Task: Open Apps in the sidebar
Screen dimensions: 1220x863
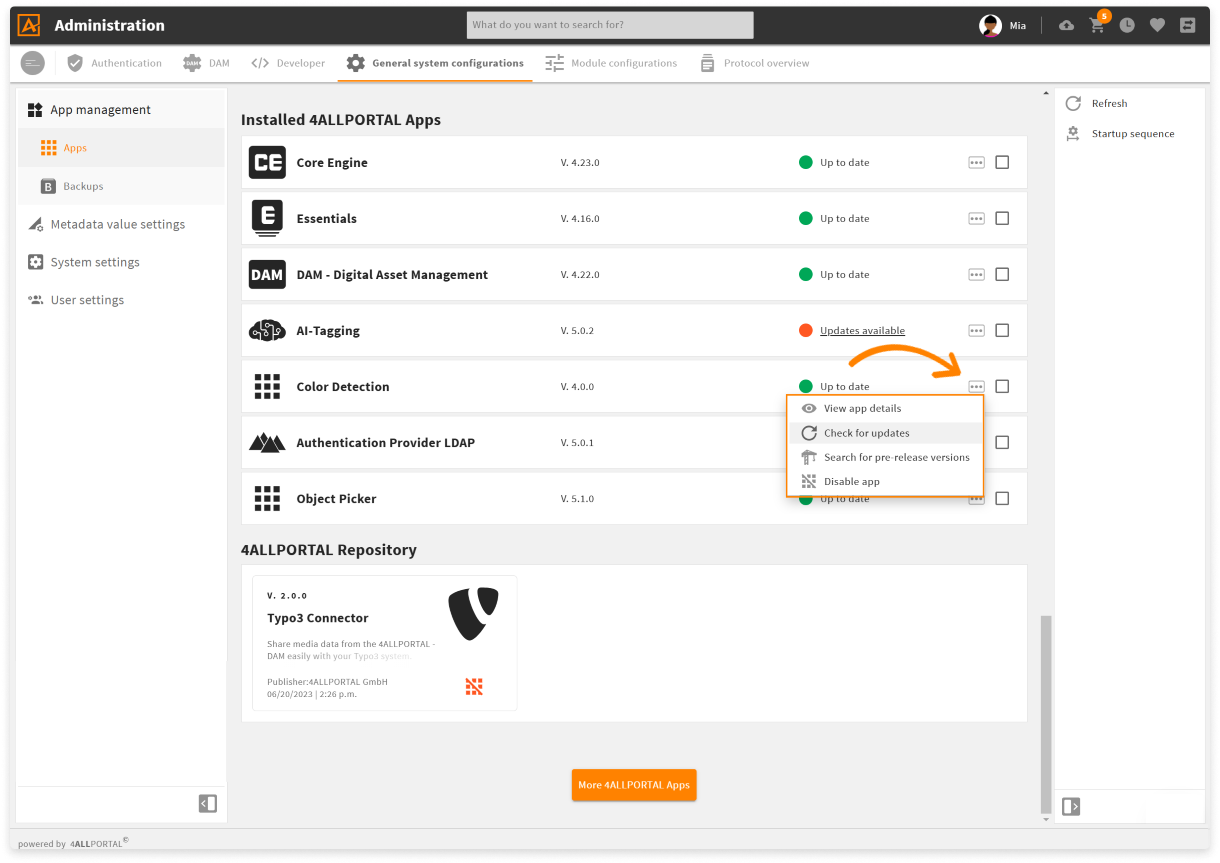Action: click(x=121, y=148)
